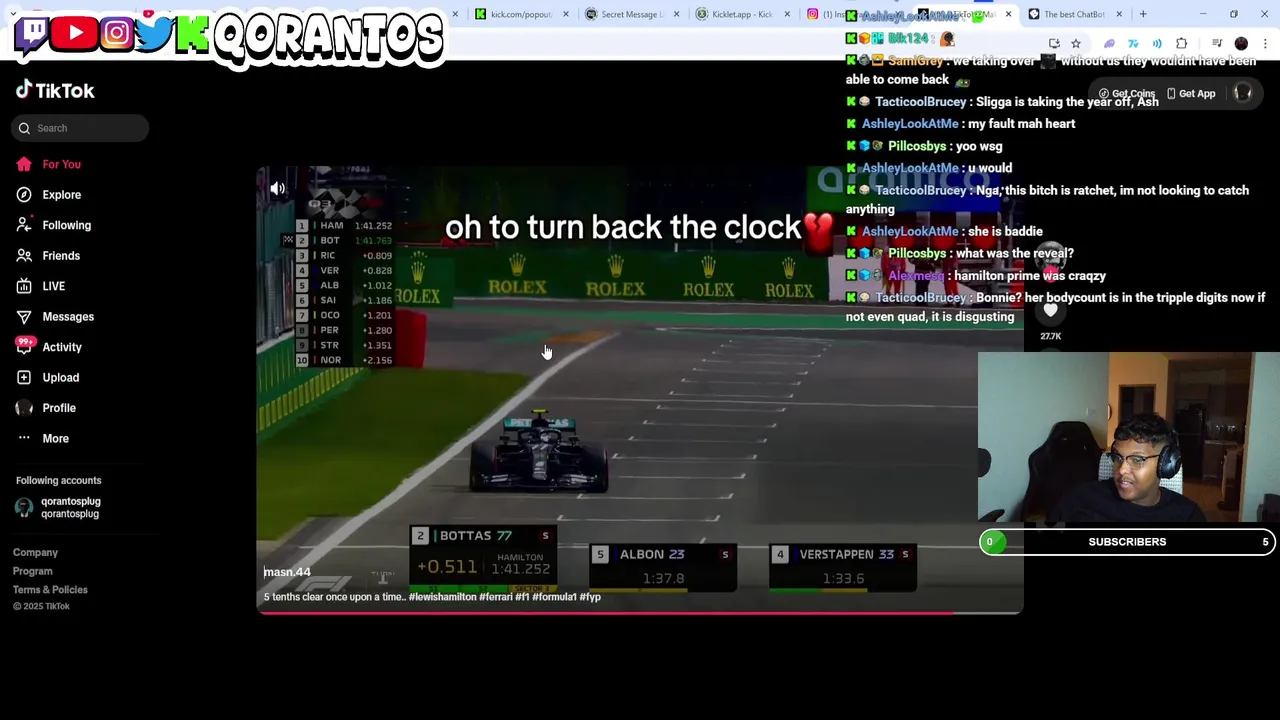This screenshot has height=720, width=1280.
Task: Open the Chrome three-dot menu
Action: click(x=1266, y=43)
